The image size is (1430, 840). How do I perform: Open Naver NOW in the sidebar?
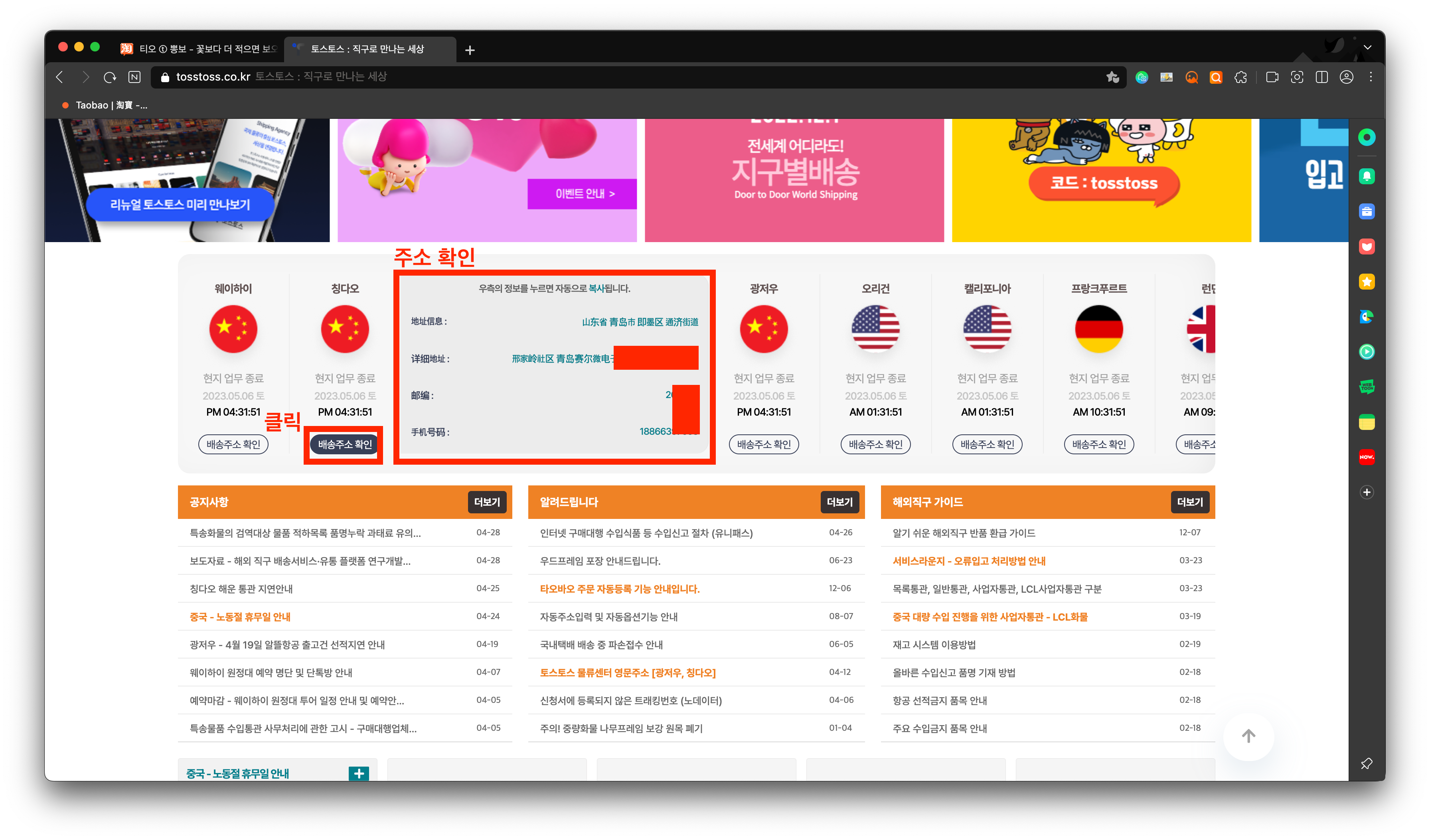click(1367, 457)
